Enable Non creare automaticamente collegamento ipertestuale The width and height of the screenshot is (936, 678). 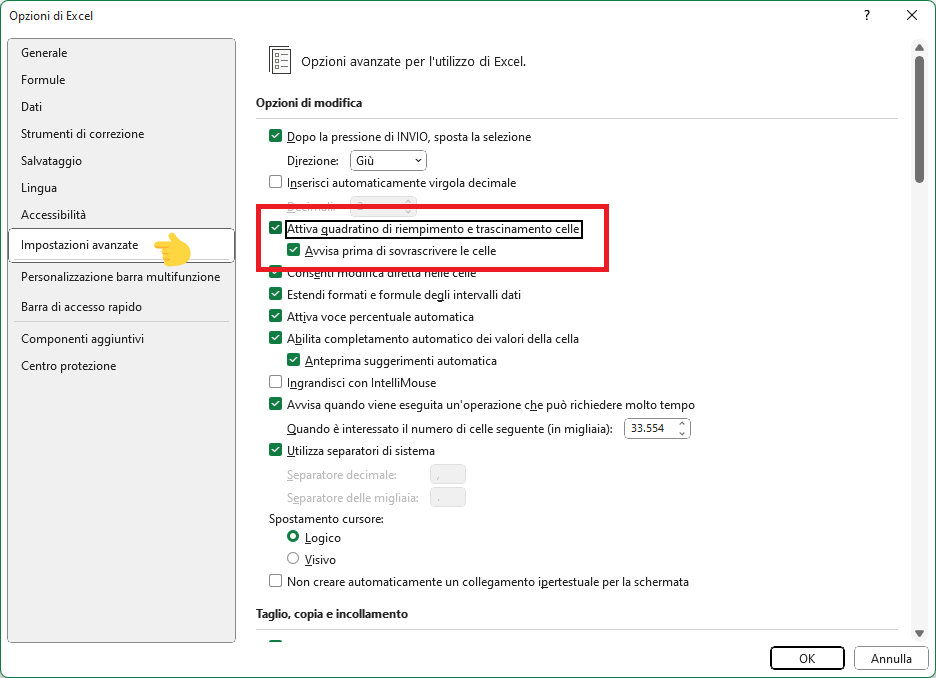pyautogui.click(x=275, y=581)
